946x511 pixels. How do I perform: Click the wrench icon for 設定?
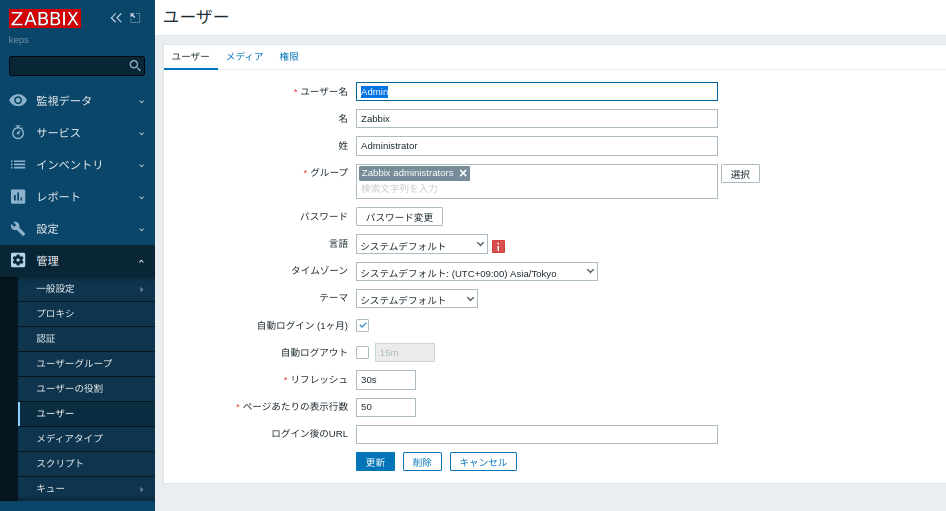[18, 229]
